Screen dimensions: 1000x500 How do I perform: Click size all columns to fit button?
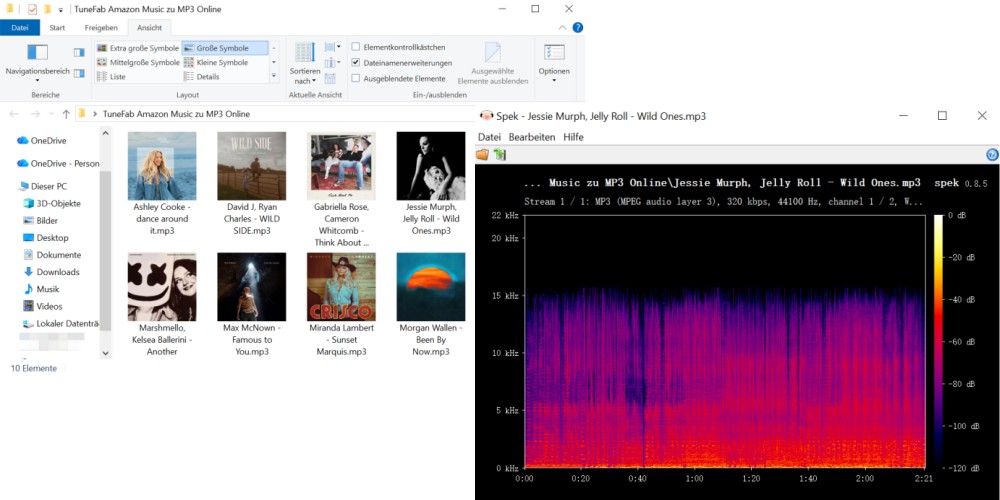pos(330,78)
